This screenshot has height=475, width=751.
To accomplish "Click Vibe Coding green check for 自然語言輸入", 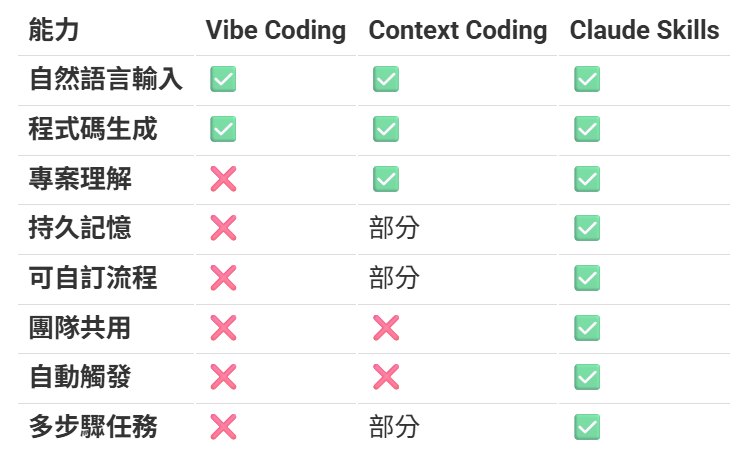I will click(x=223, y=80).
